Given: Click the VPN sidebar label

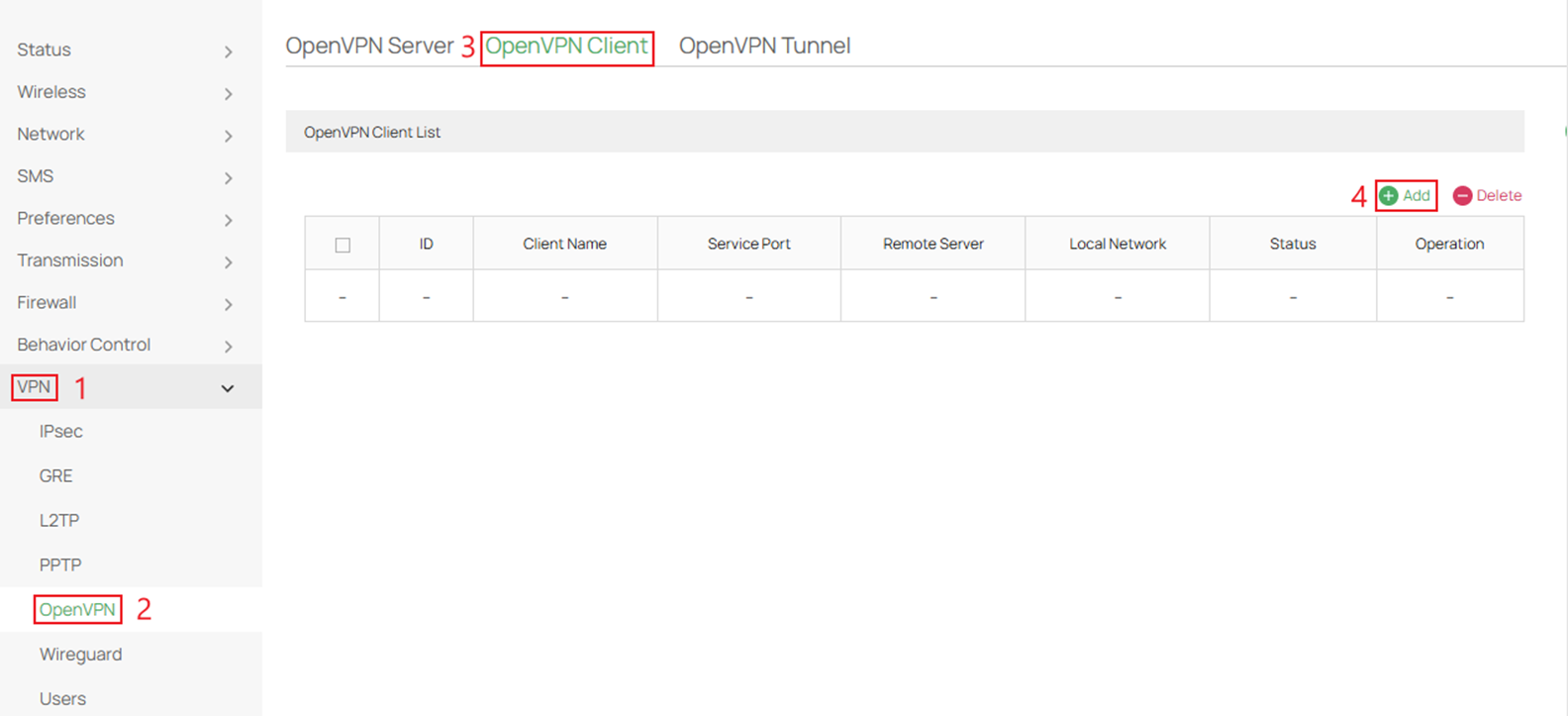Looking at the screenshot, I should point(34,387).
